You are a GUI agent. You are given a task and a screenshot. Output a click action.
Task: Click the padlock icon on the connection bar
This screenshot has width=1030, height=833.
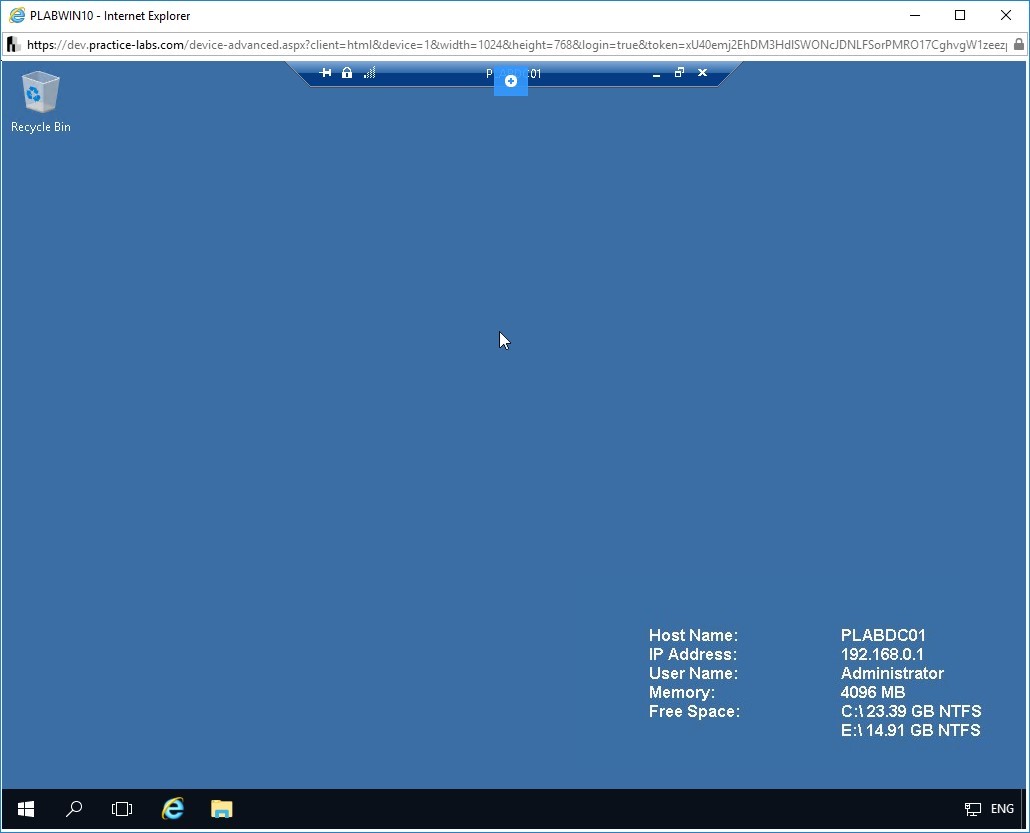point(347,73)
